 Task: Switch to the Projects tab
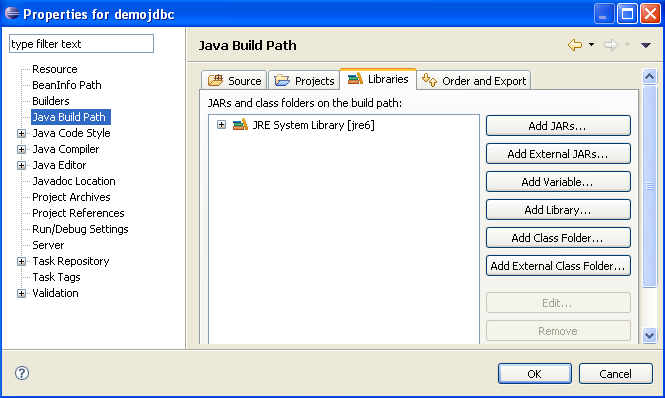click(x=304, y=81)
